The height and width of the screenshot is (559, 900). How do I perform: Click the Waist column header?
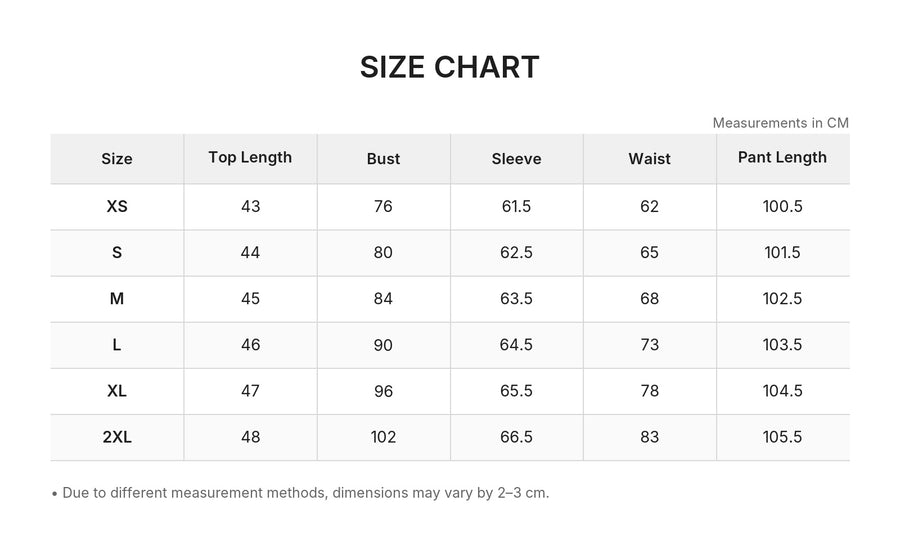(x=650, y=158)
